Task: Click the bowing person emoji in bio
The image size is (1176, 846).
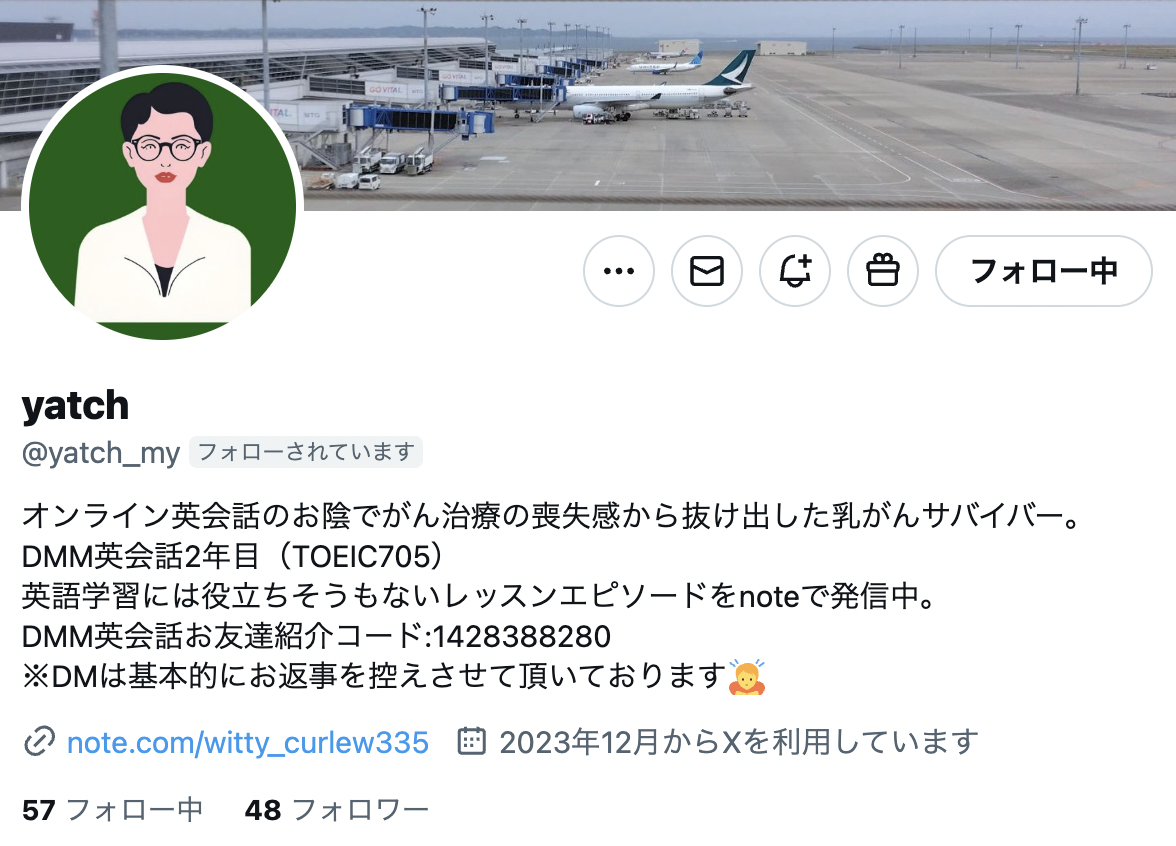Action: point(747,677)
